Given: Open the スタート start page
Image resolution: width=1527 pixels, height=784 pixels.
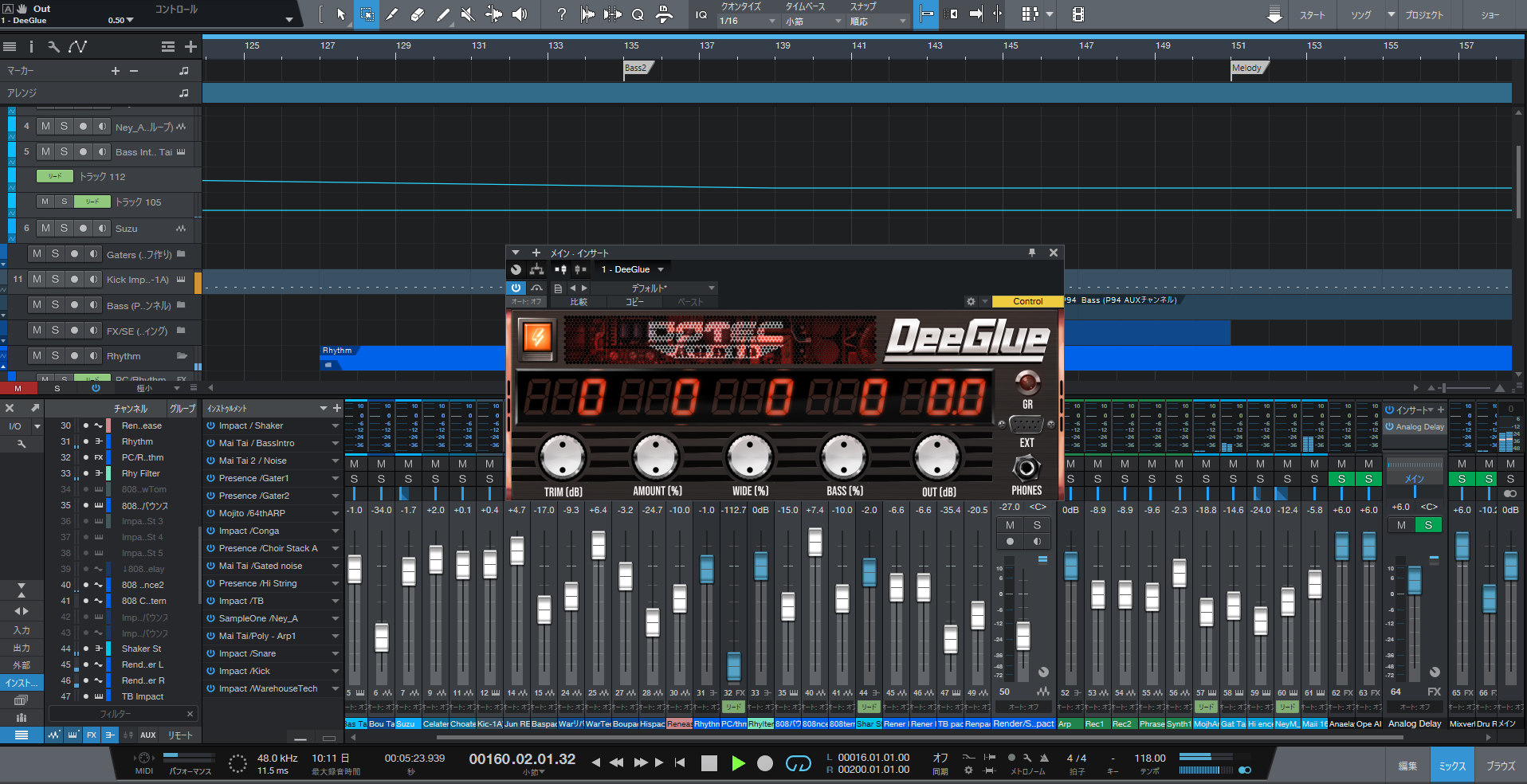Looking at the screenshot, I should tap(1312, 14).
